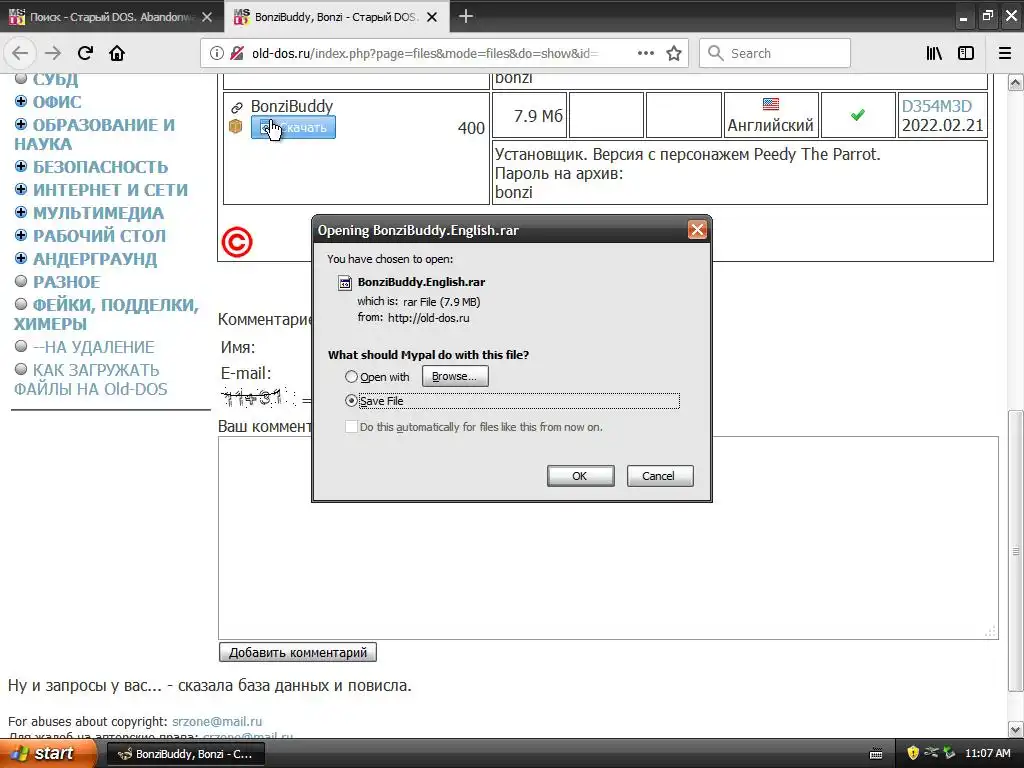Switch to the Поиск - Старый DOS tab

(x=111, y=17)
